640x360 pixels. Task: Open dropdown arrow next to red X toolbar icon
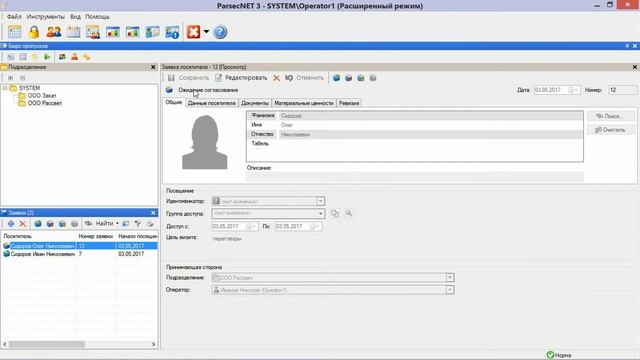coord(206,32)
